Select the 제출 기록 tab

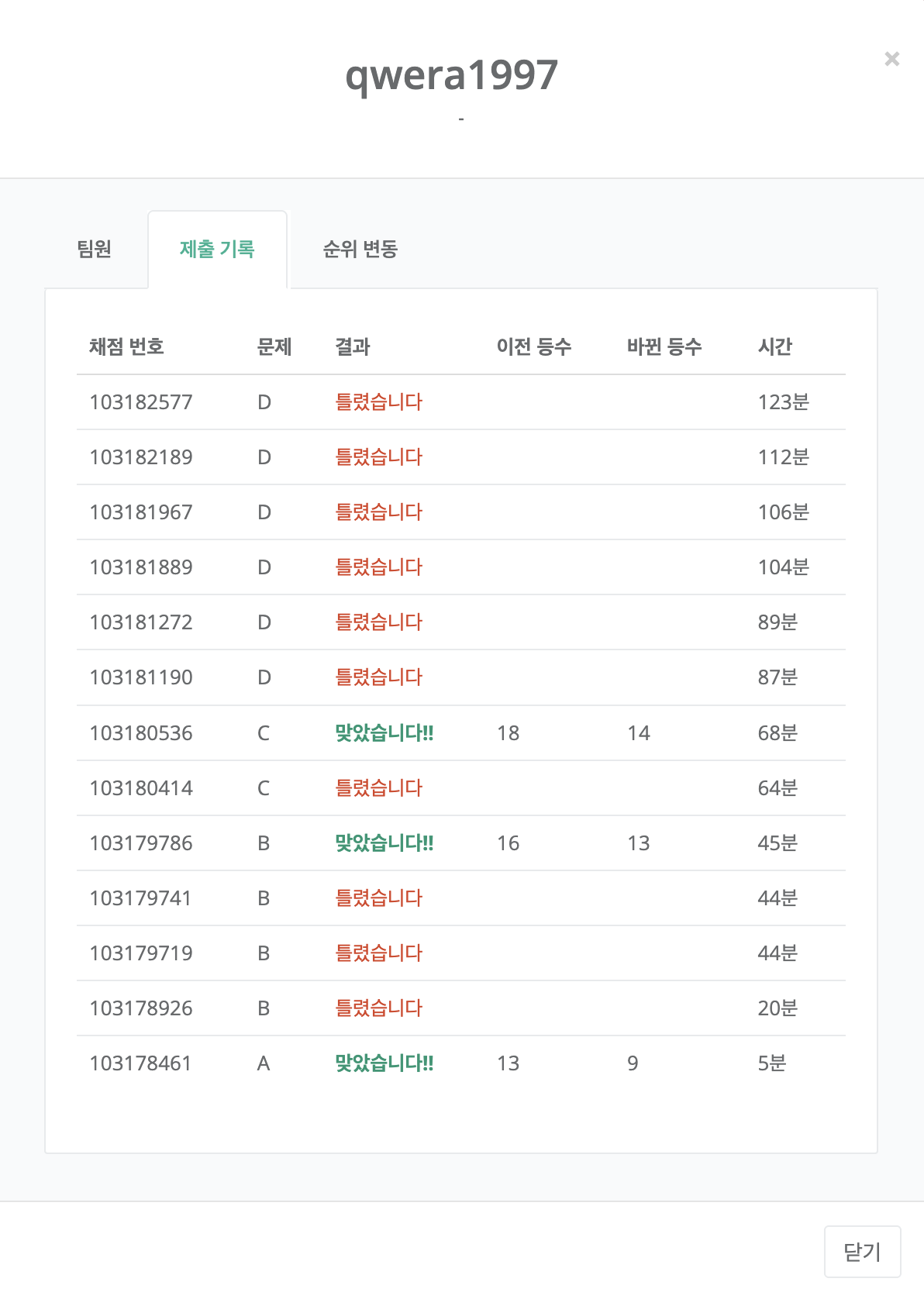[x=217, y=250]
